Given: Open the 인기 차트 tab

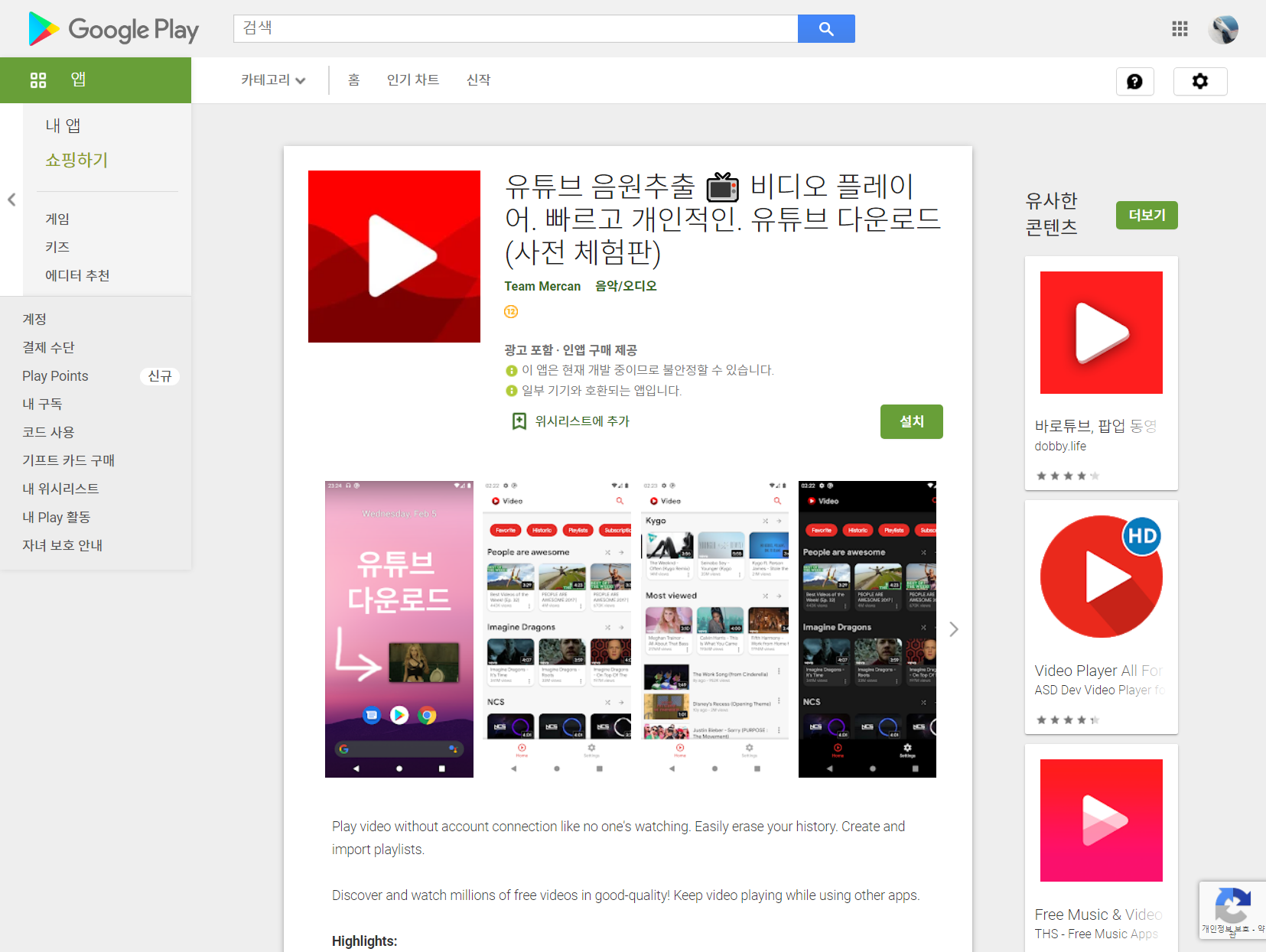Looking at the screenshot, I should click(x=413, y=80).
